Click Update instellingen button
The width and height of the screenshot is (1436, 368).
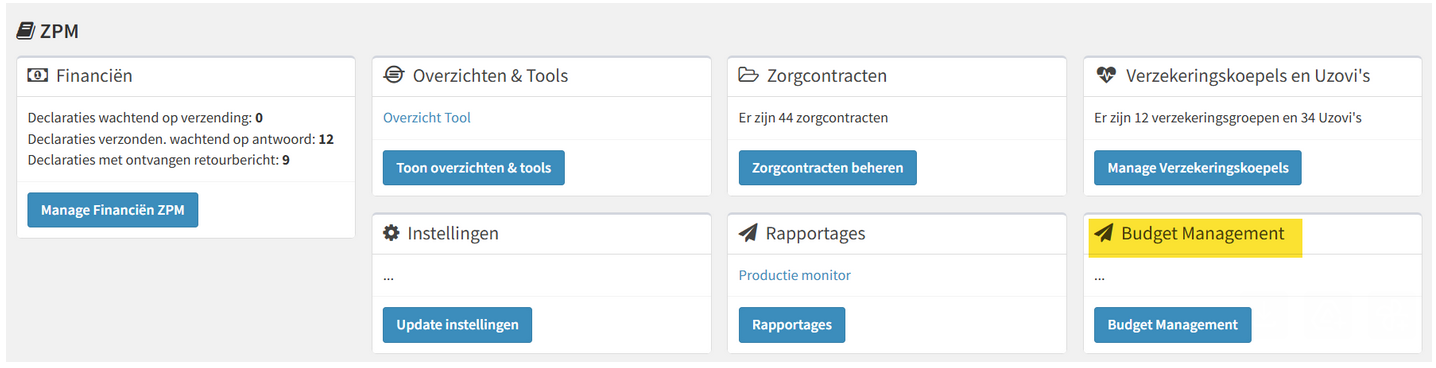click(457, 325)
